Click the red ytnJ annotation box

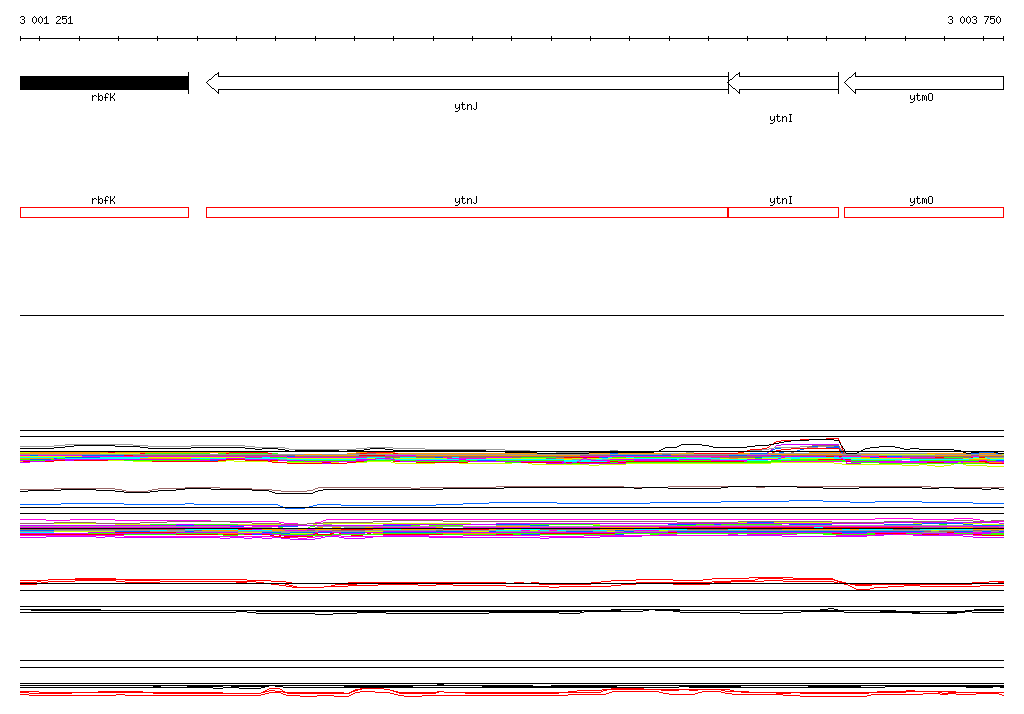click(467, 212)
